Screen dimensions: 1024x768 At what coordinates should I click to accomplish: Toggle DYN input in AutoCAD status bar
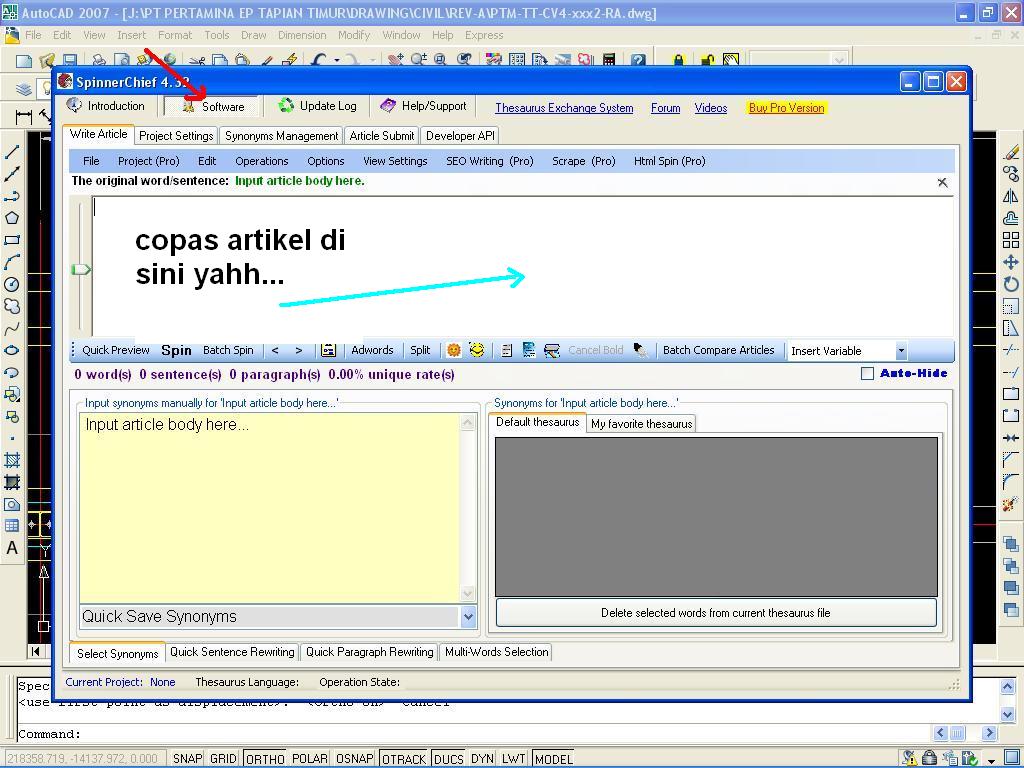click(482, 758)
